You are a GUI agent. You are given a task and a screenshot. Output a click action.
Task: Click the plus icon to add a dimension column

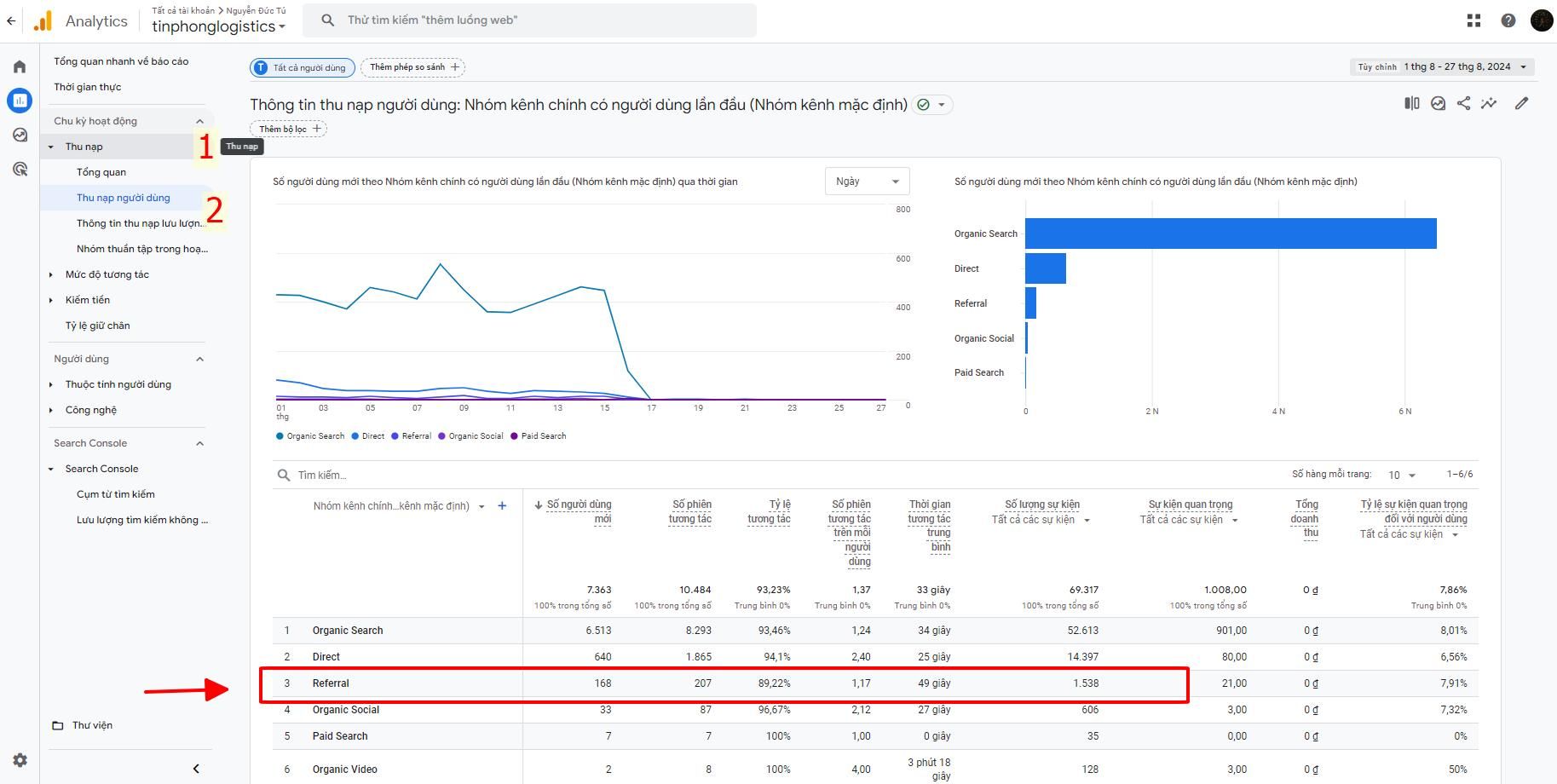coord(502,505)
